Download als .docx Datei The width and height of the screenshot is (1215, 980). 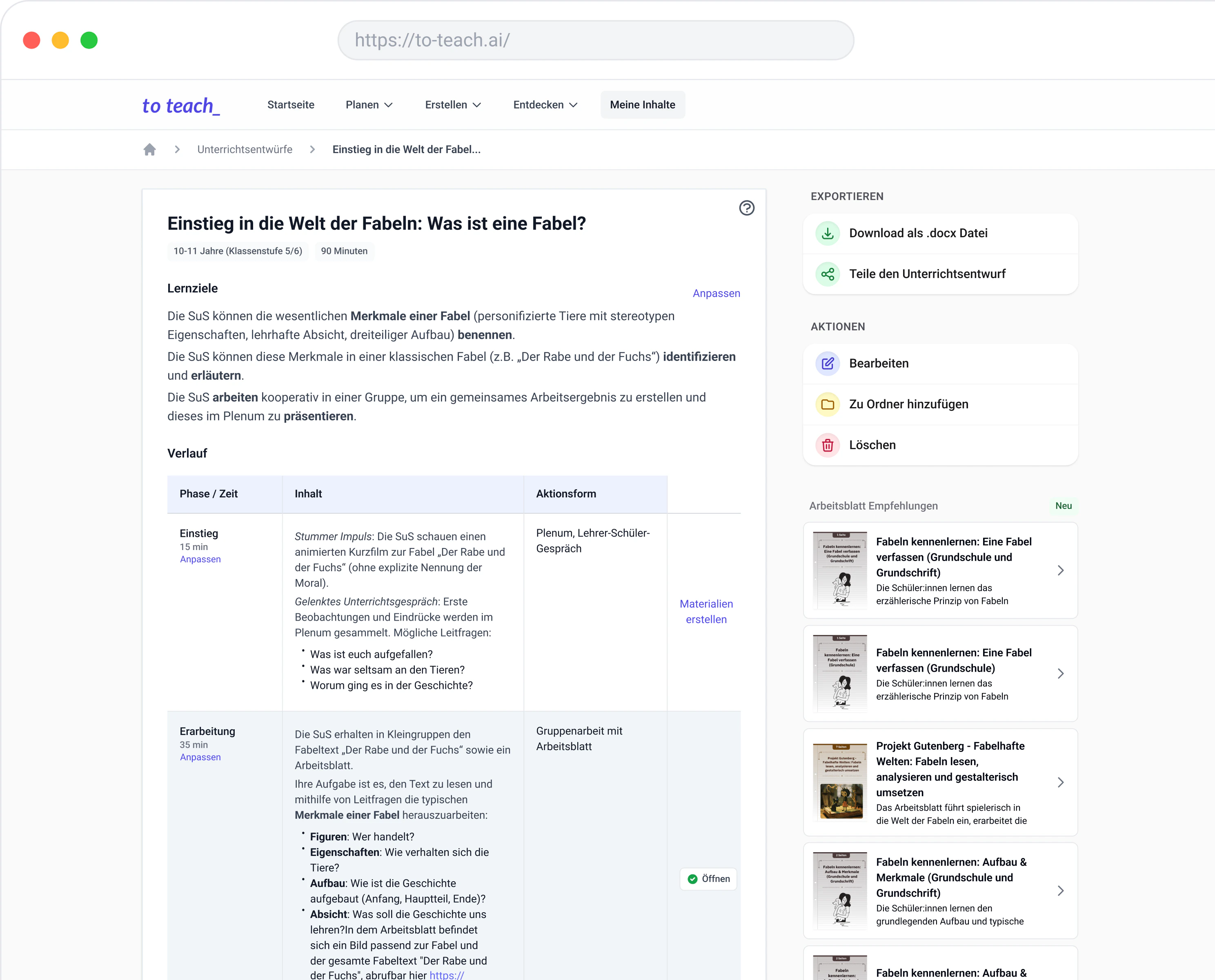point(940,233)
